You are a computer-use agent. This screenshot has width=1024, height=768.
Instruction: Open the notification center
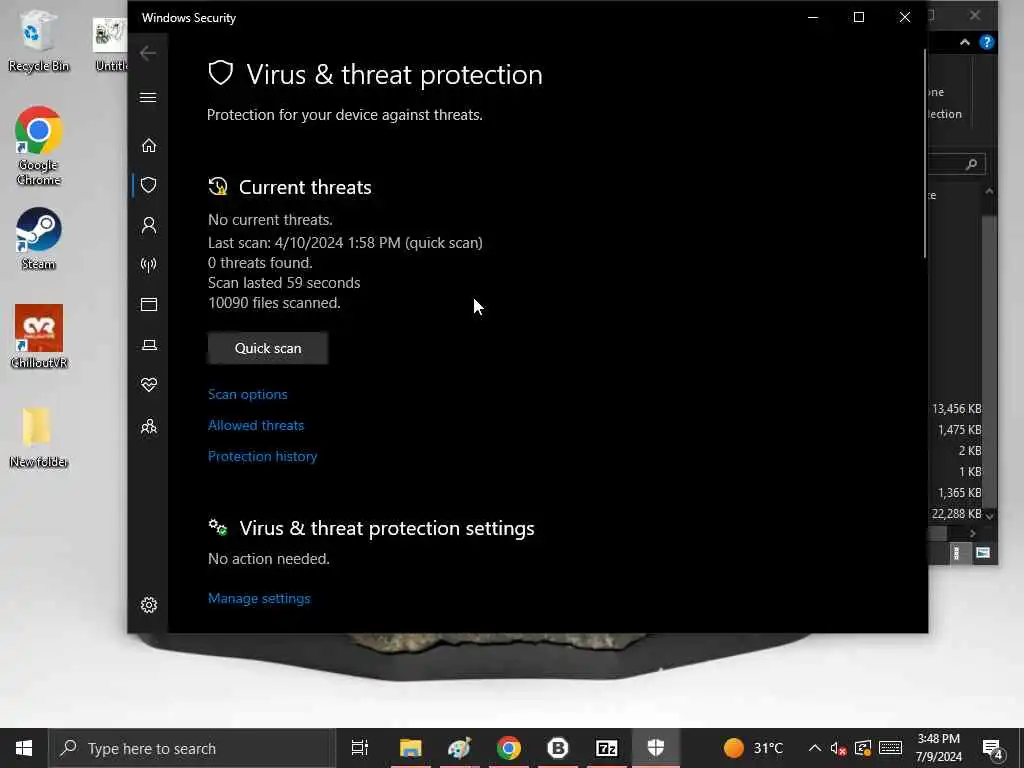(x=993, y=748)
